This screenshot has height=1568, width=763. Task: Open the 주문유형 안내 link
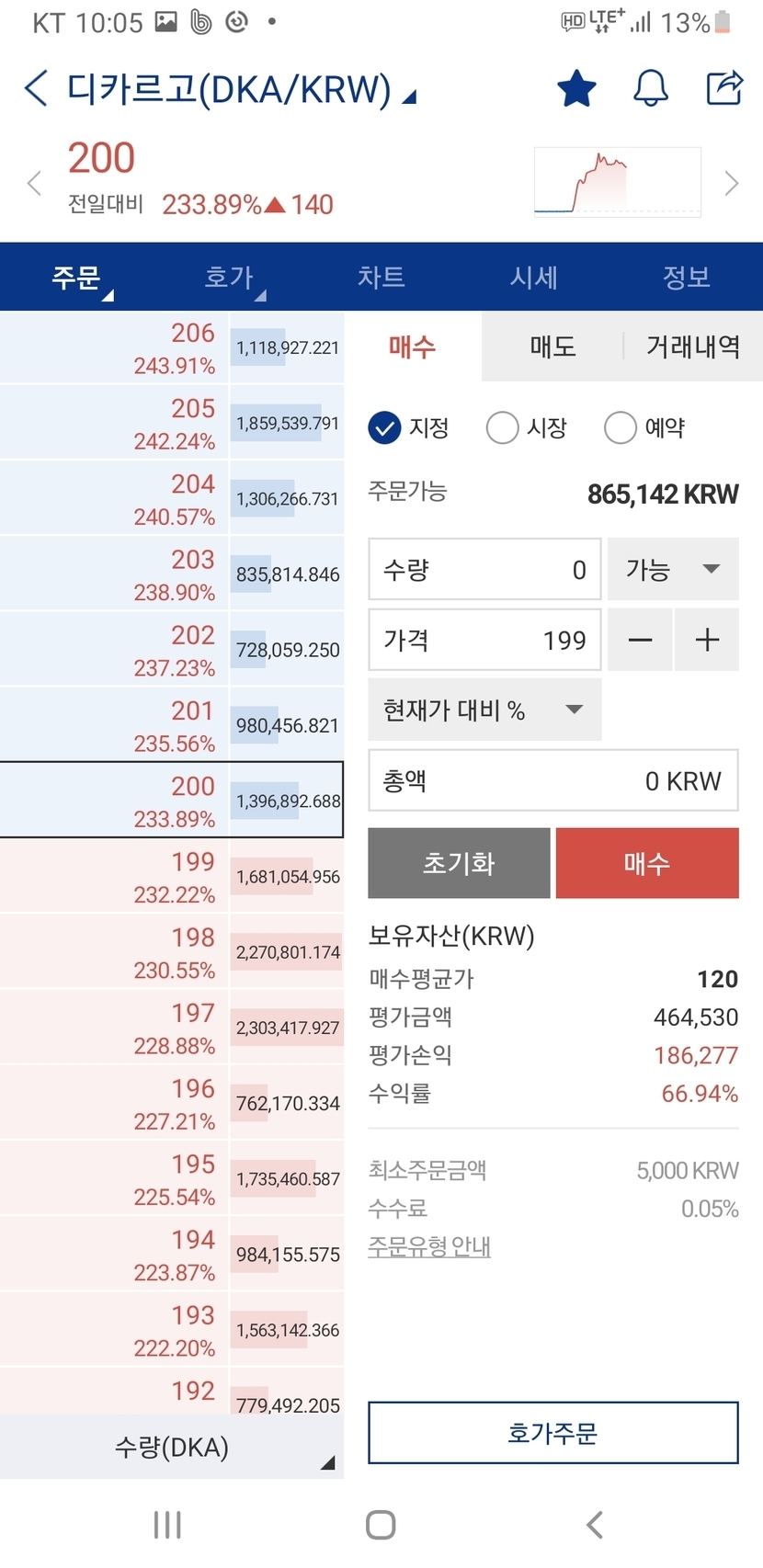click(429, 1246)
